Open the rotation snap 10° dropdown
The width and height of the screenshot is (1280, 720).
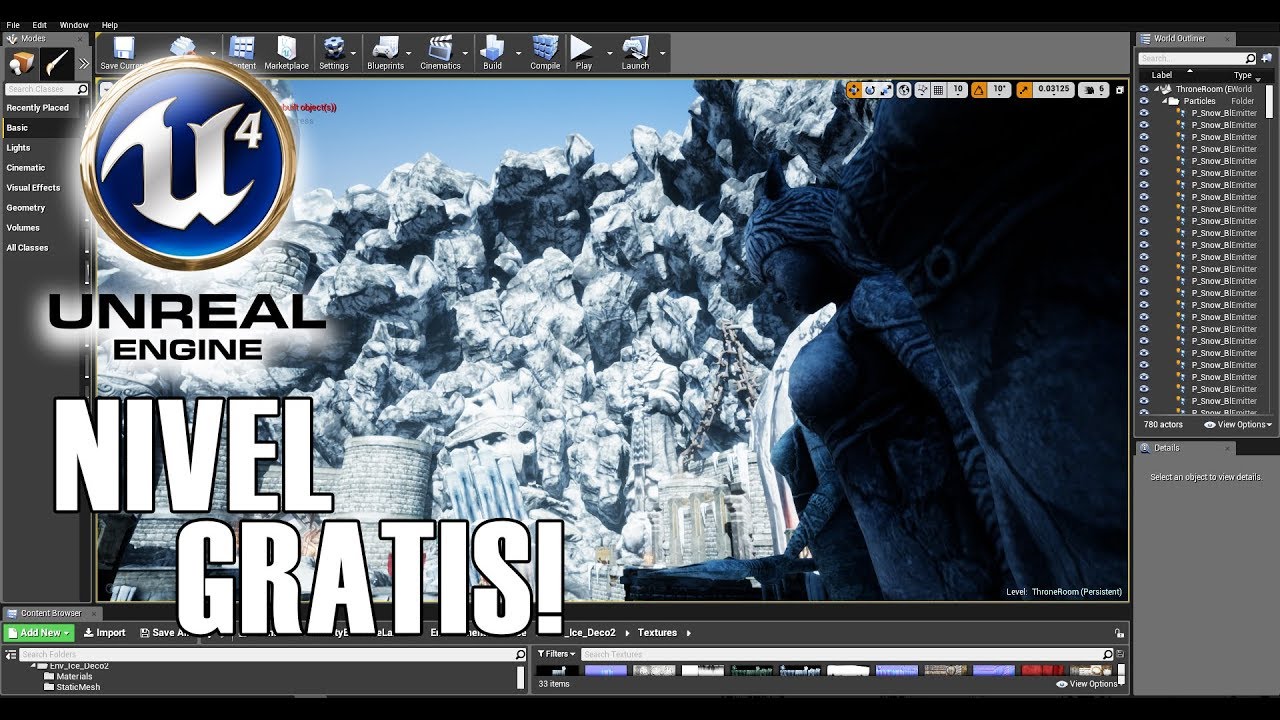click(1000, 90)
